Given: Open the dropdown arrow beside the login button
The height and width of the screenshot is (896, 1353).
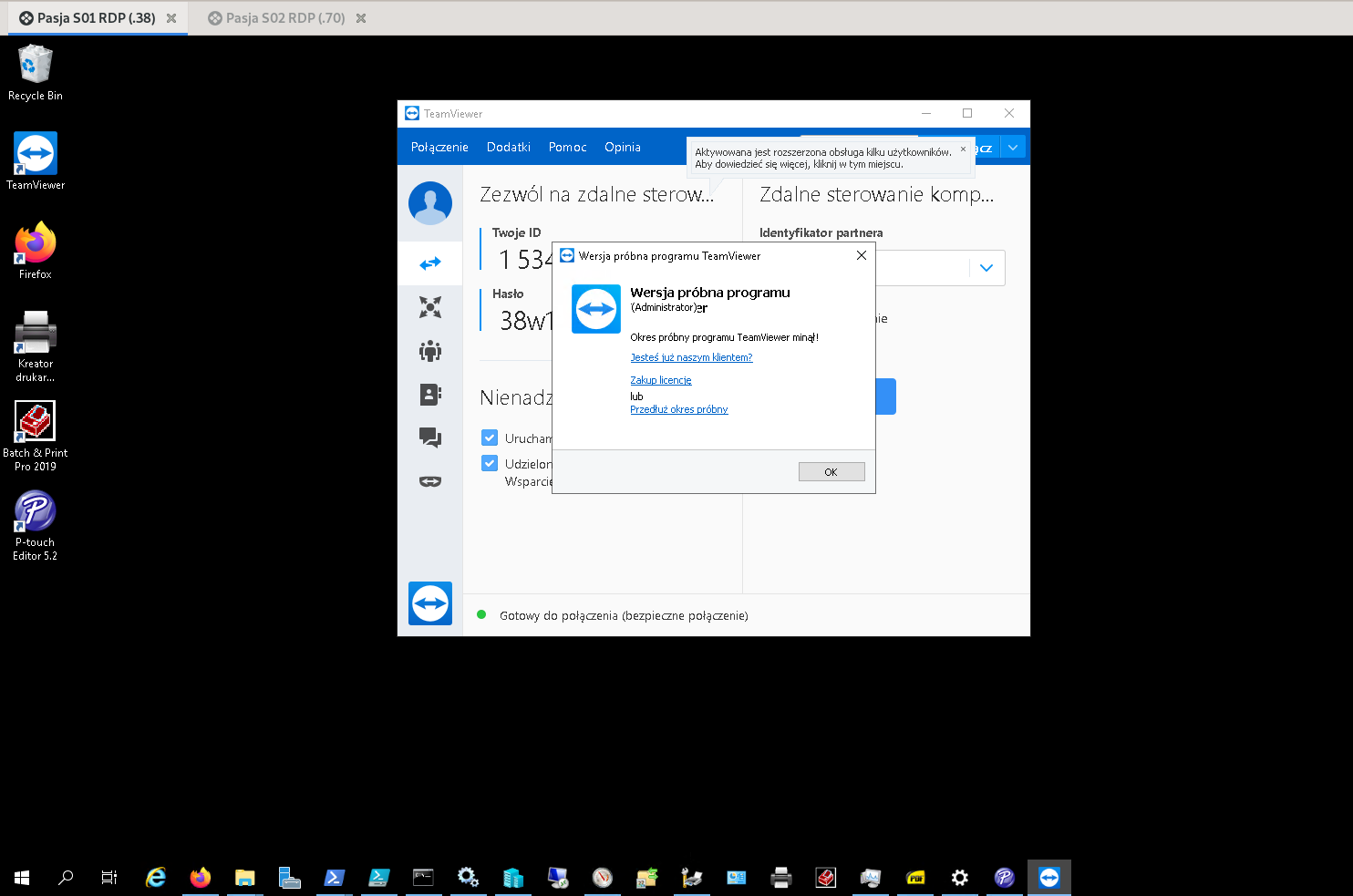Looking at the screenshot, I should tap(1013, 147).
